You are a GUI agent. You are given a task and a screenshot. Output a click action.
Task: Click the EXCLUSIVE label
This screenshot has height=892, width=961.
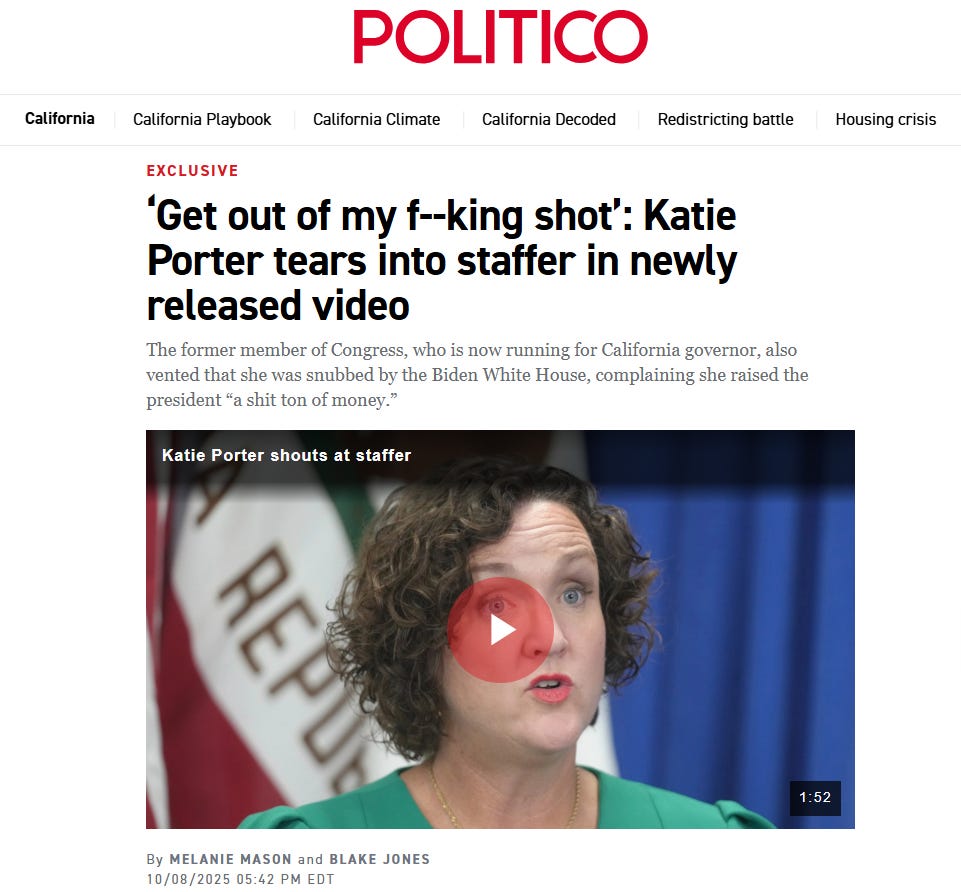[192, 170]
